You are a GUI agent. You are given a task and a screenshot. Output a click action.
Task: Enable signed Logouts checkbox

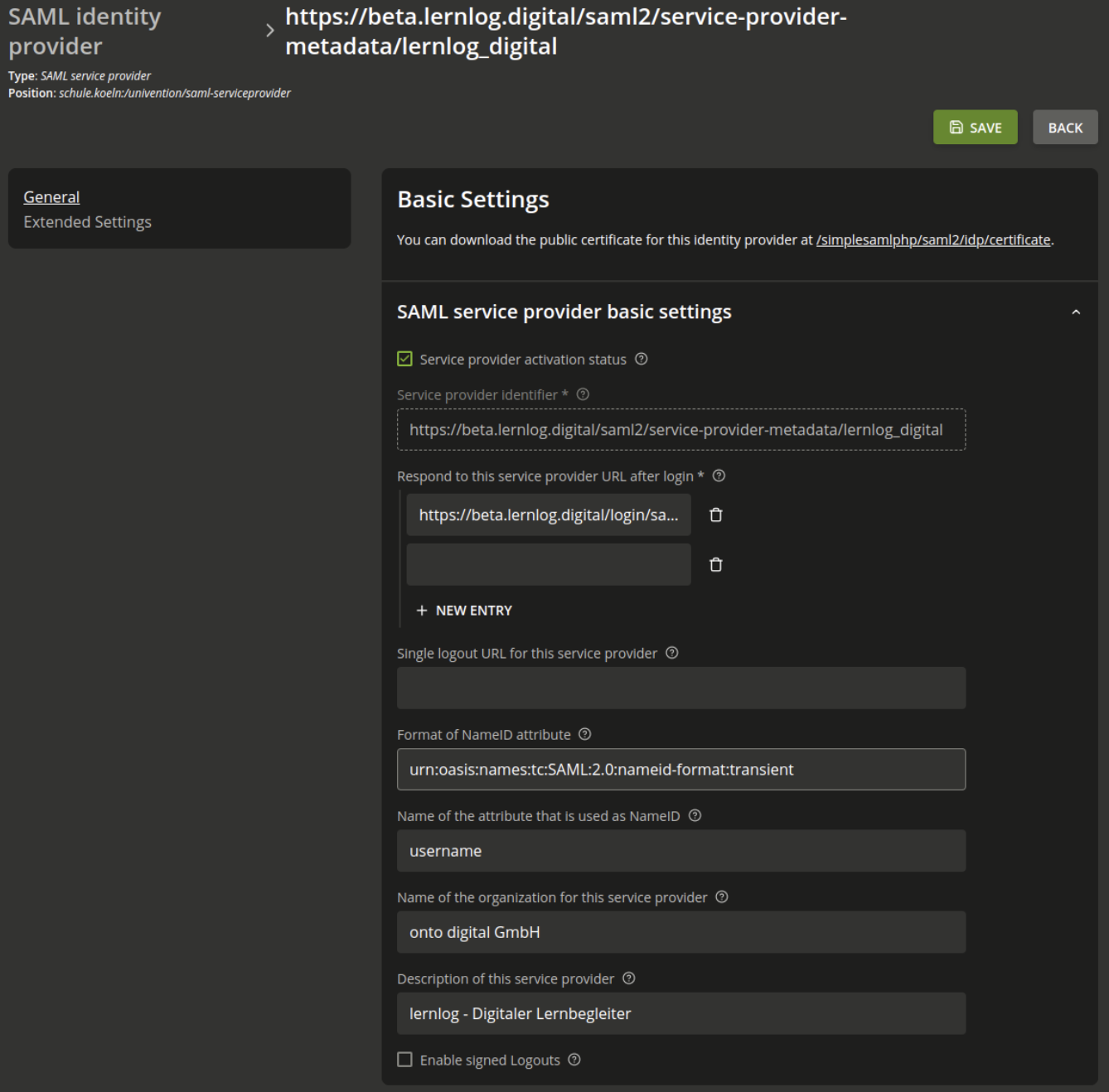click(404, 1060)
